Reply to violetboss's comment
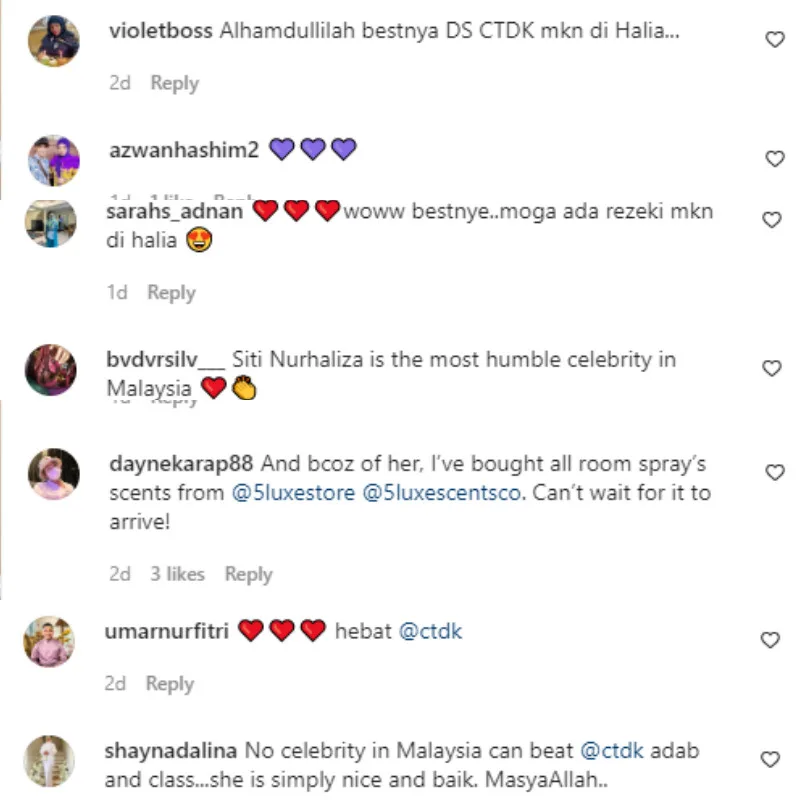This screenshot has height=800, width=800. pos(174,83)
